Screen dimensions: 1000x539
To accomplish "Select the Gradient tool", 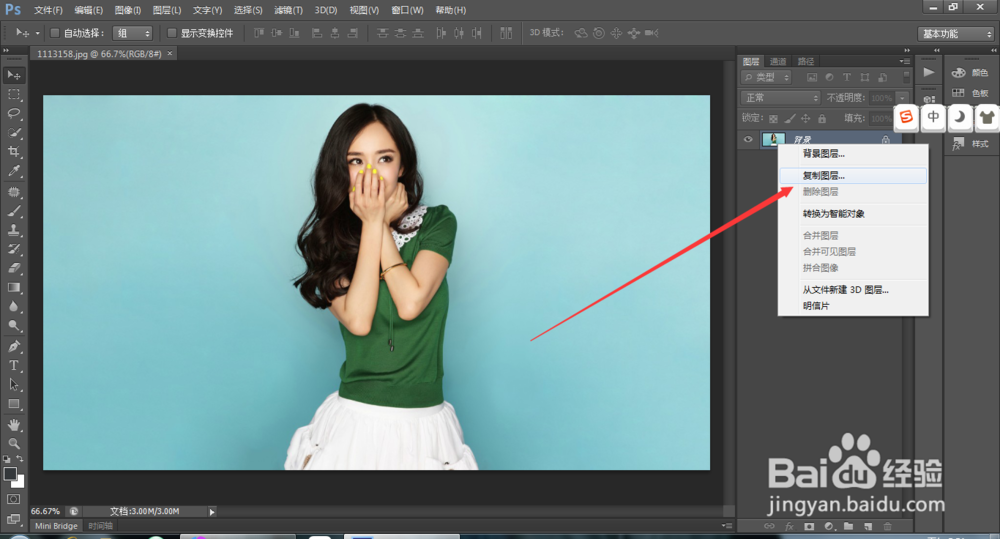I will (13, 288).
